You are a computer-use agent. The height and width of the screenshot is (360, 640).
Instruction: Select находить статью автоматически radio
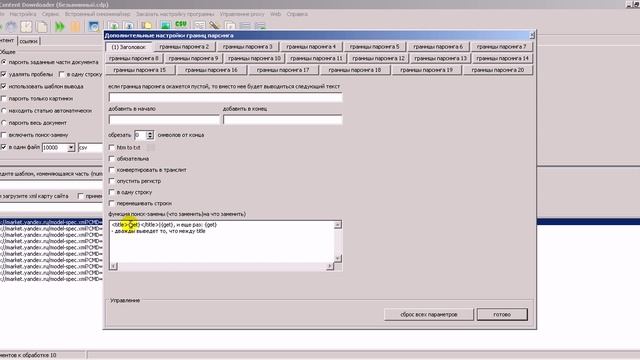coord(4,111)
